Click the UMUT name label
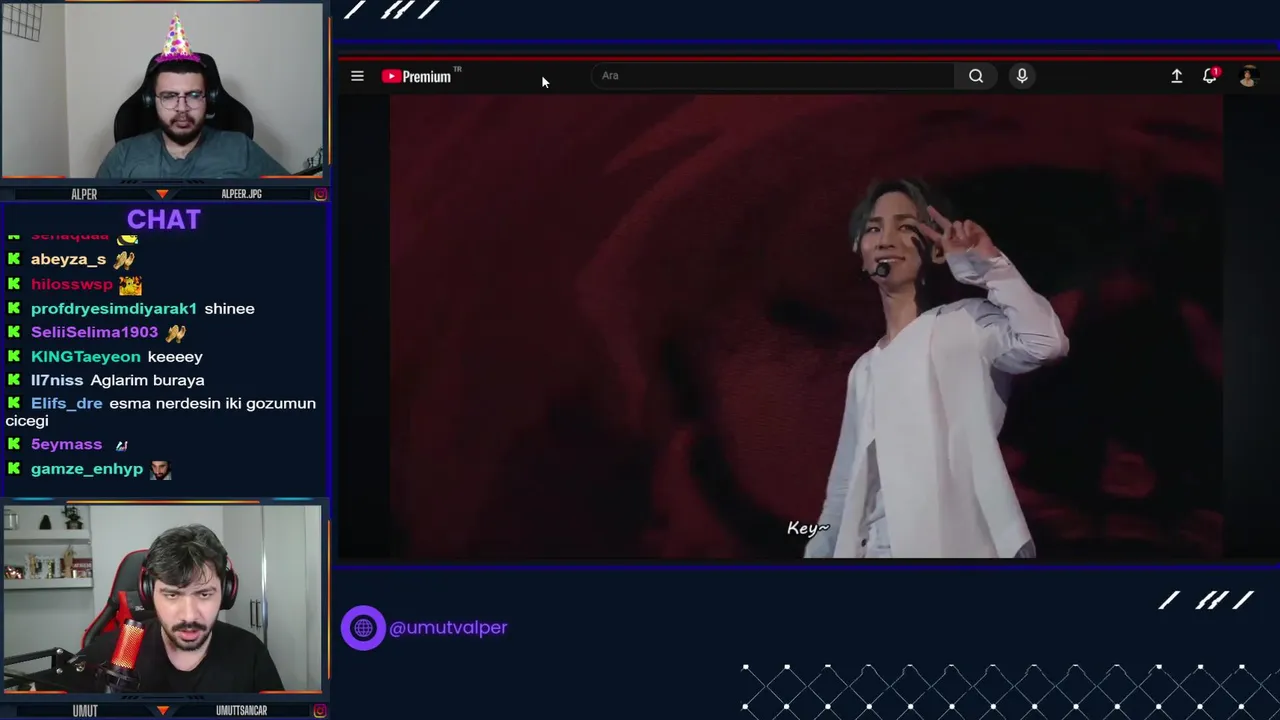Image resolution: width=1280 pixels, height=720 pixels. (x=85, y=711)
